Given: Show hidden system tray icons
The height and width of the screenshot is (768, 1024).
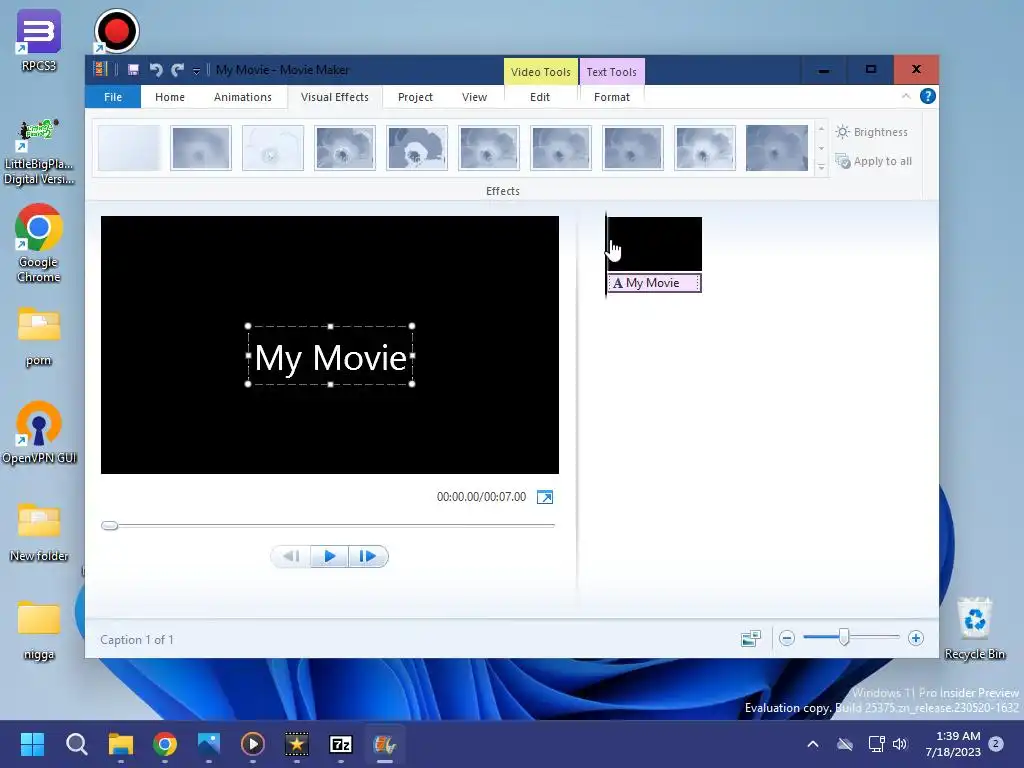Looking at the screenshot, I should [813, 744].
